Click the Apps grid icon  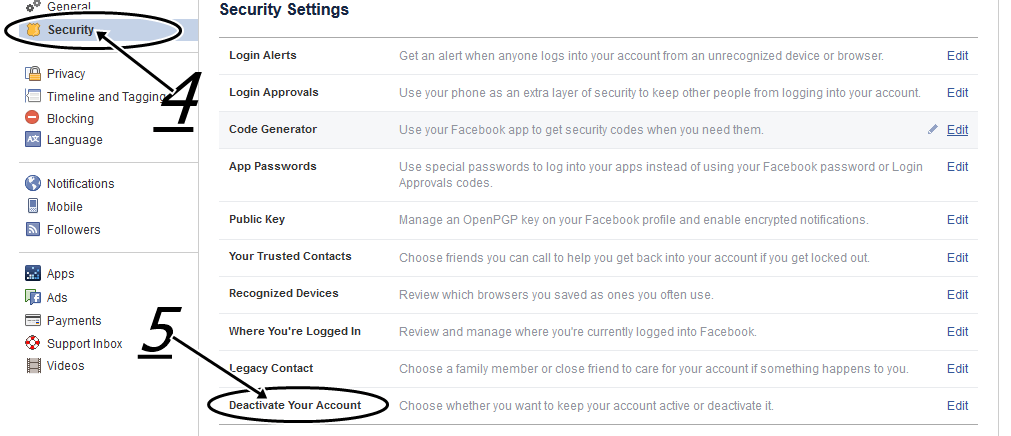coord(33,273)
